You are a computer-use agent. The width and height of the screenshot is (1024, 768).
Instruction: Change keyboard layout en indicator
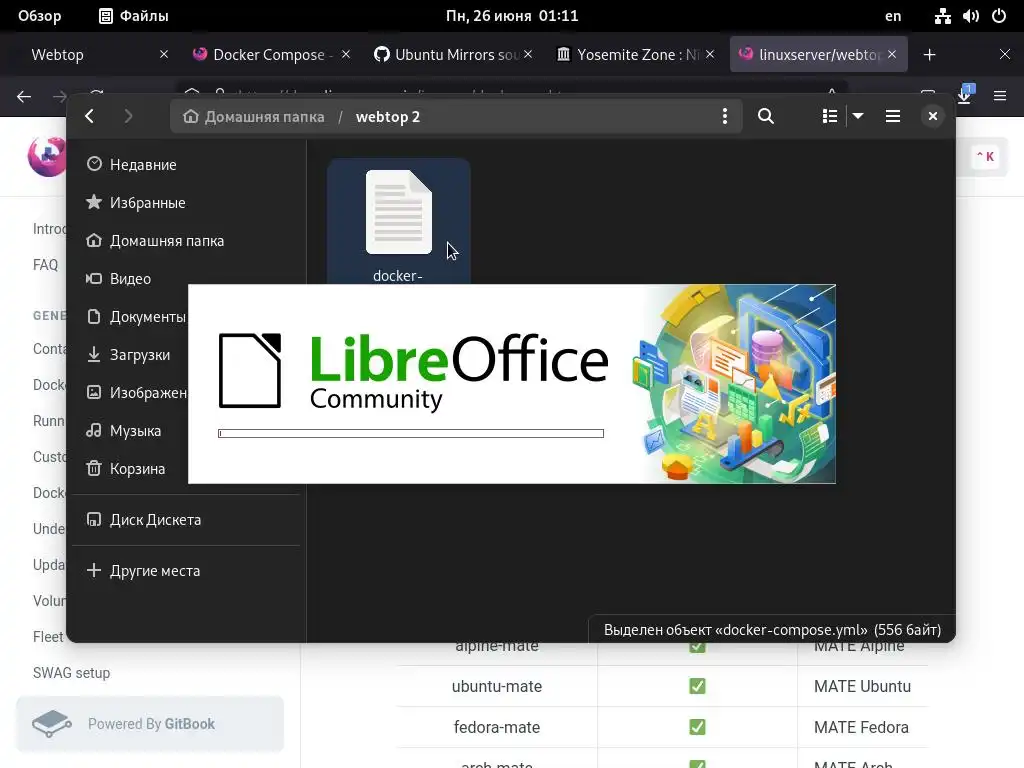click(x=893, y=16)
